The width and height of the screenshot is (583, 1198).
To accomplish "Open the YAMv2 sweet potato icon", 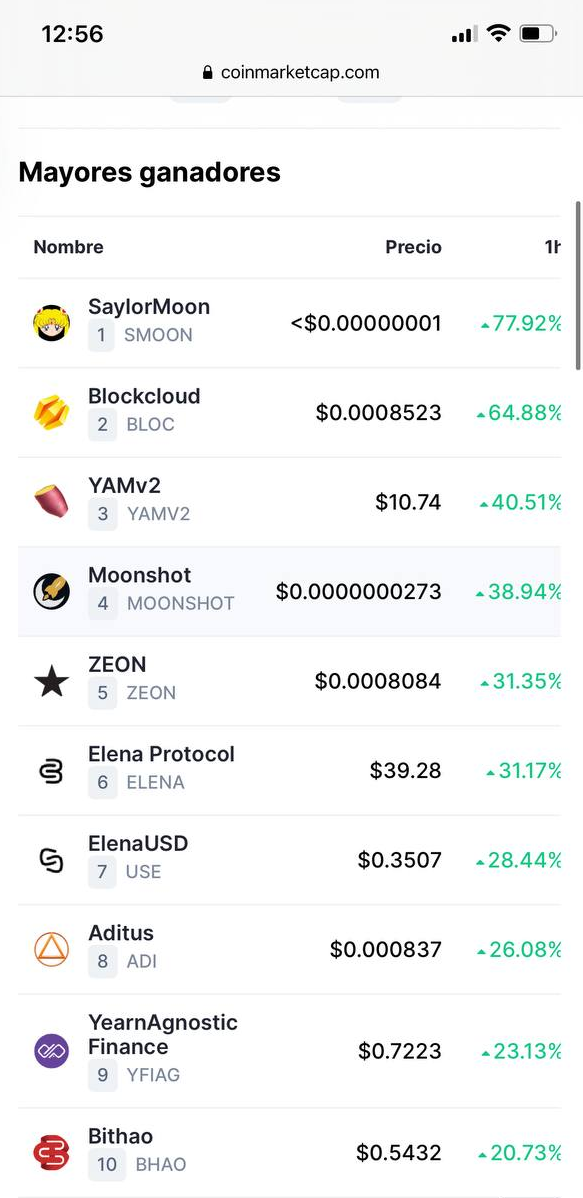I will (51, 502).
